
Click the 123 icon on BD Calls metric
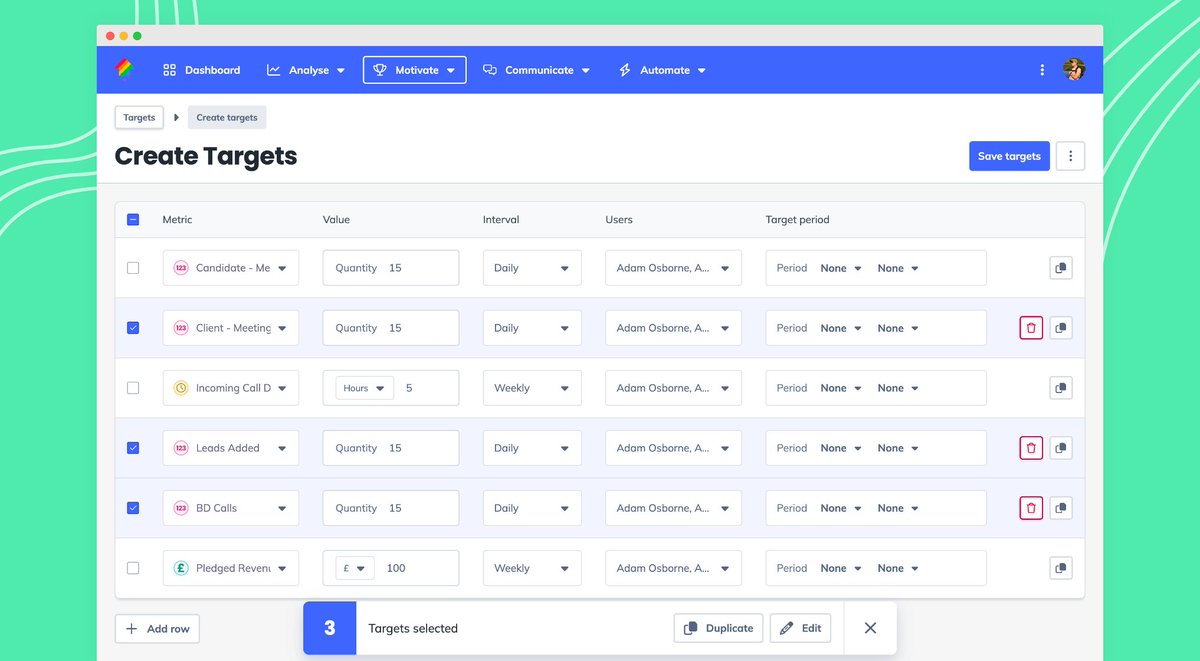coord(181,508)
